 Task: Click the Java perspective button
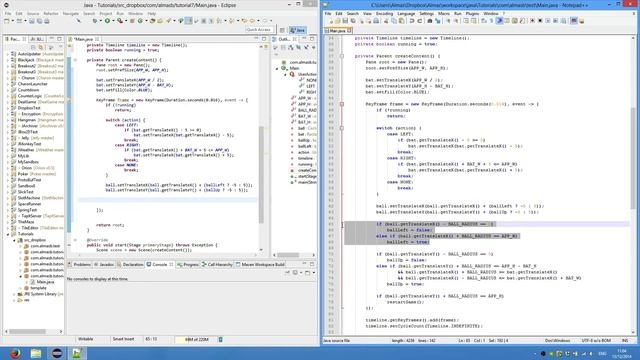(298, 30)
